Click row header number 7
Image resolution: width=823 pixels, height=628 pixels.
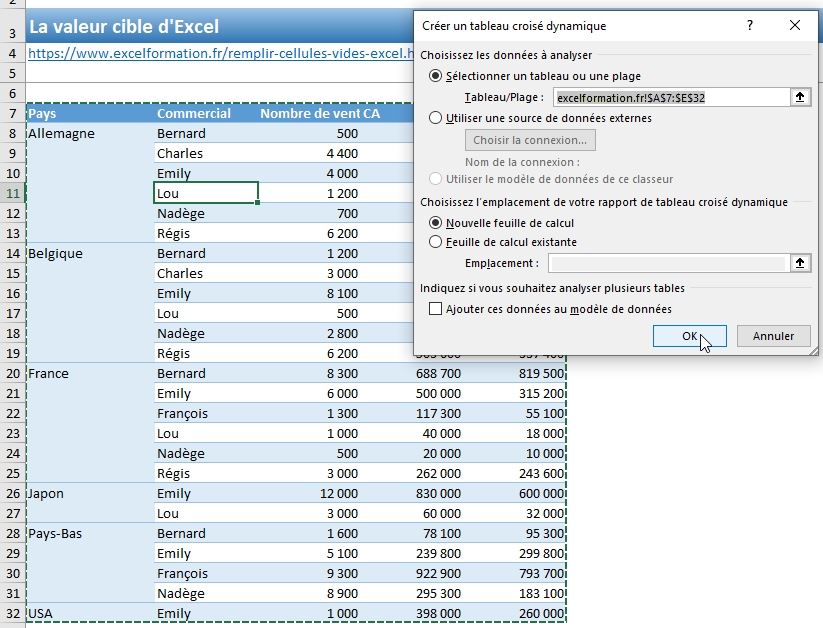[12, 113]
